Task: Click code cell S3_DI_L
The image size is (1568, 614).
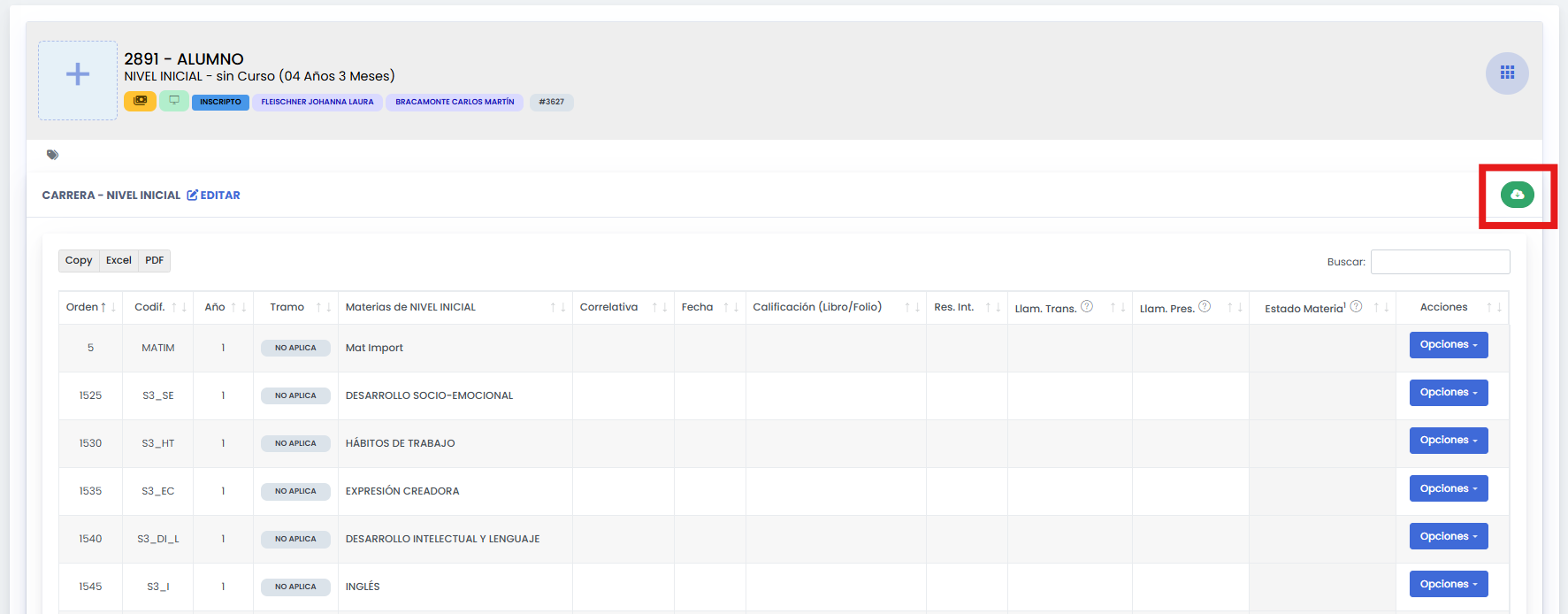Action: click(x=158, y=539)
